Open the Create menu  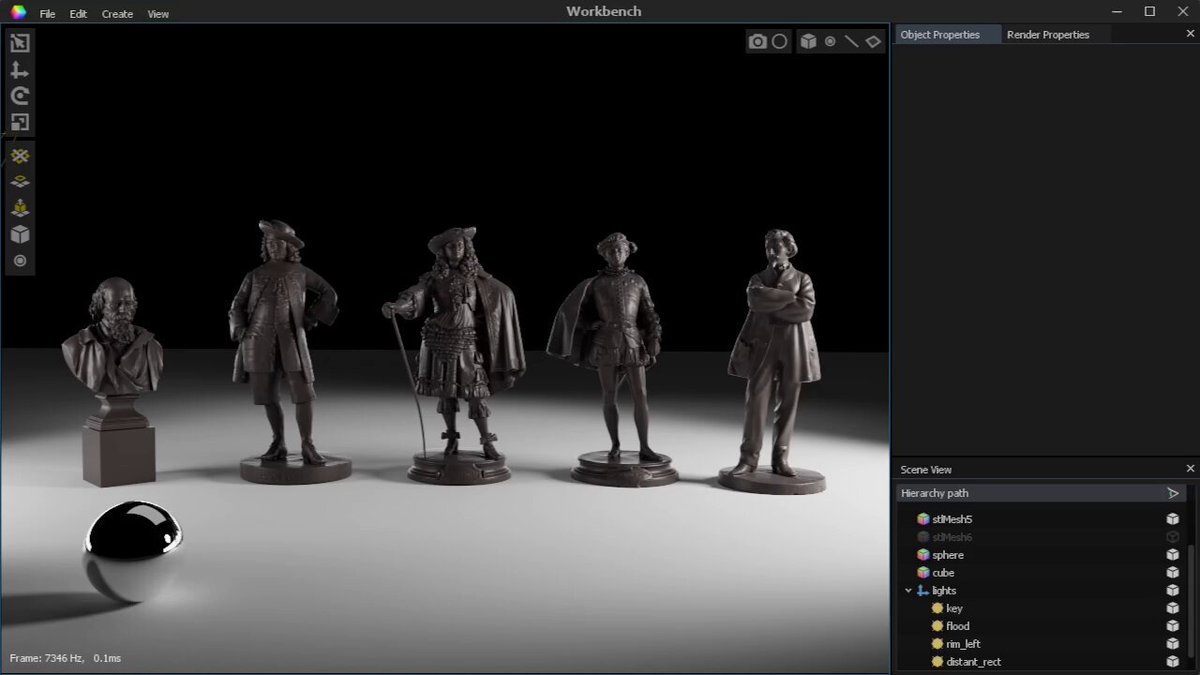(x=117, y=14)
